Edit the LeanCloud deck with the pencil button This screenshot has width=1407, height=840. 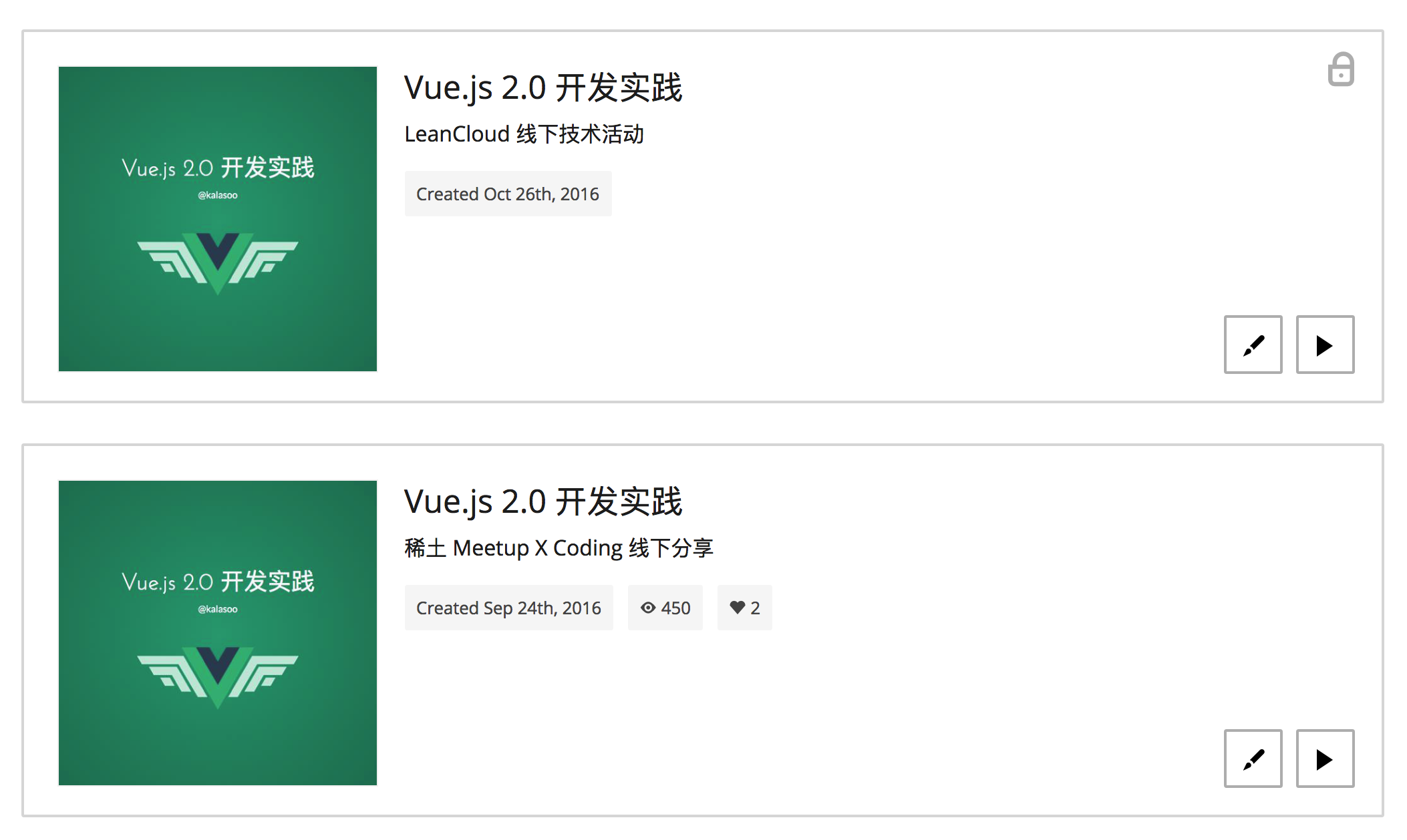click(x=1253, y=345)
